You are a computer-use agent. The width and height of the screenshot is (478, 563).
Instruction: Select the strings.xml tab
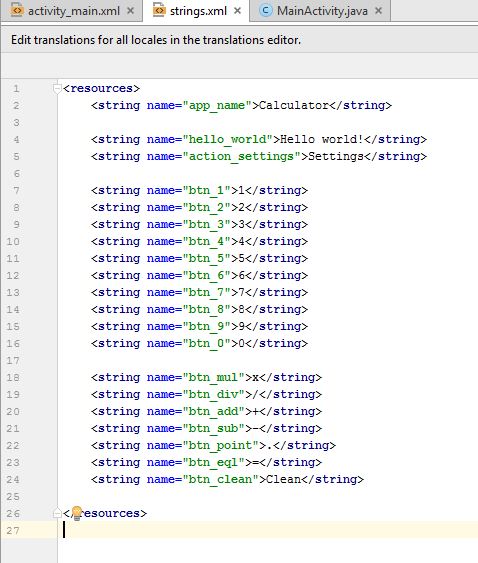[x=196, y=11]
